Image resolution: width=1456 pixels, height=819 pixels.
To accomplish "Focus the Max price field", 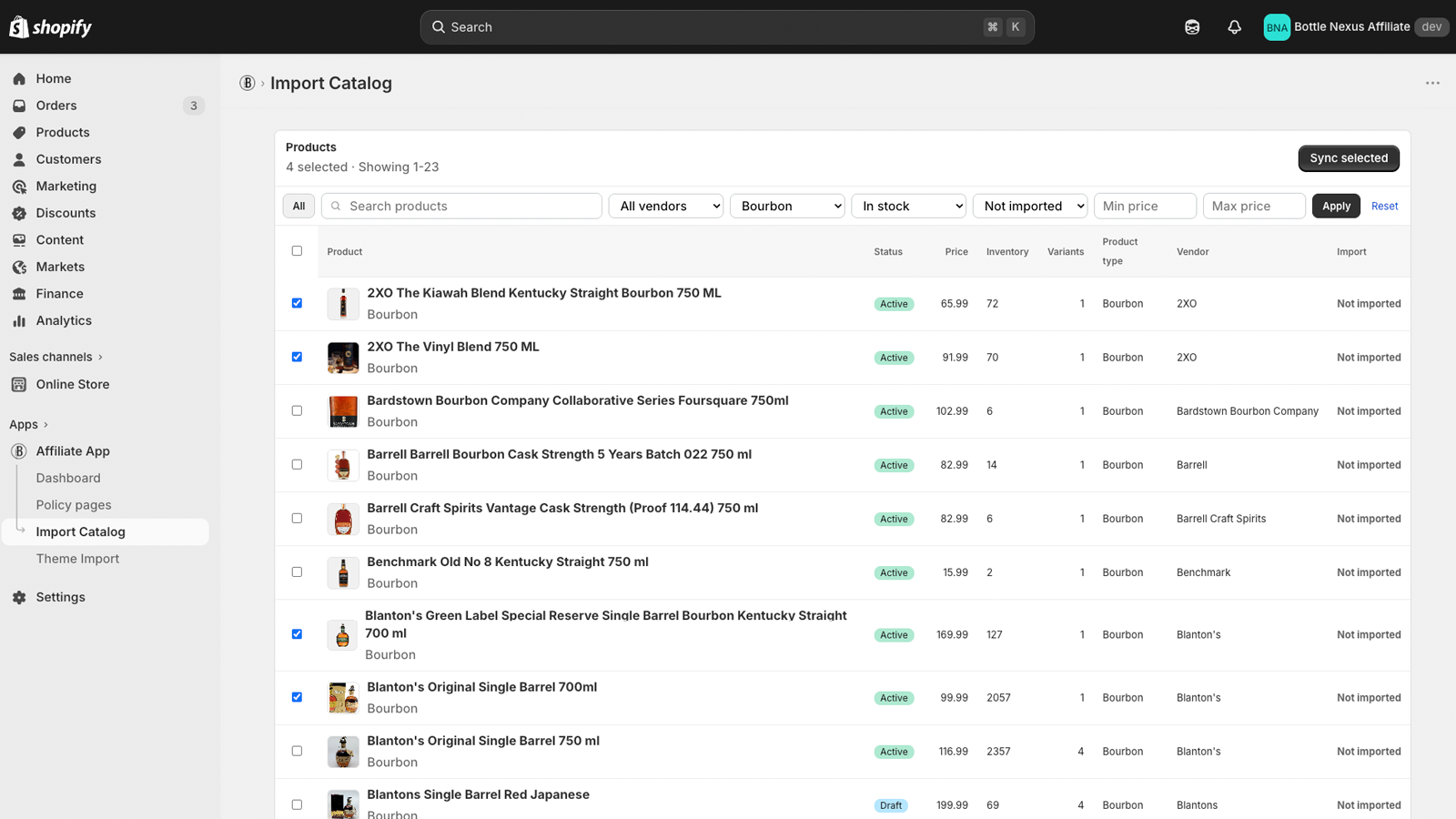I will (x=1254, y=207).
